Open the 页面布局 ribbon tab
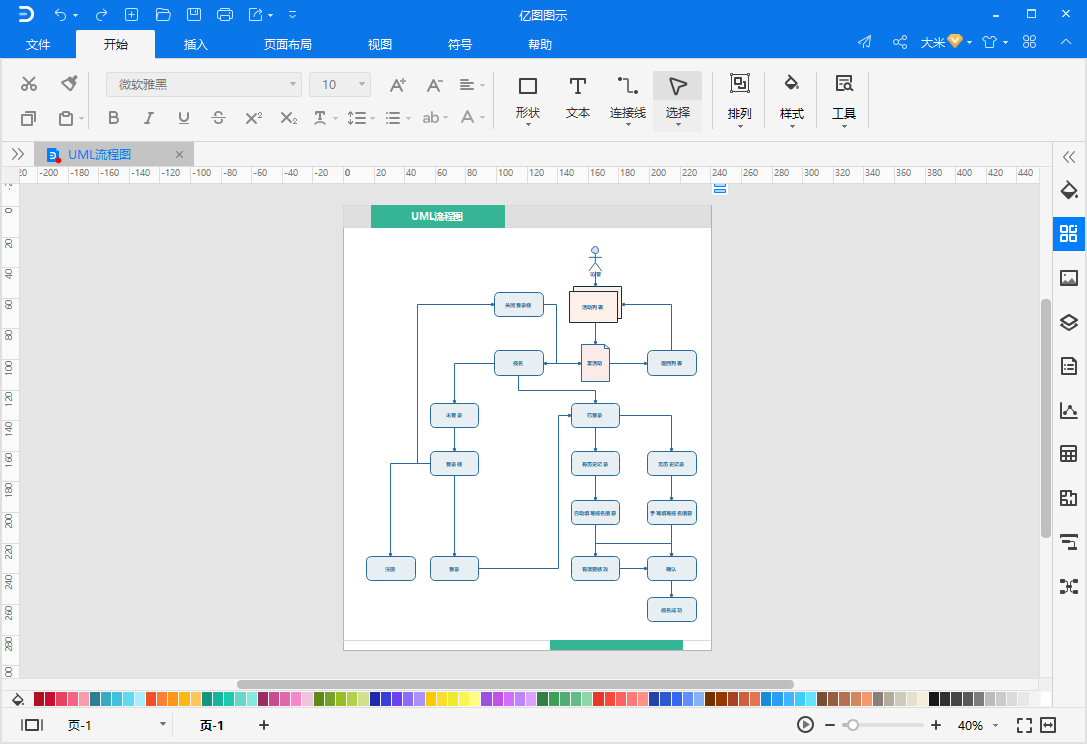Image resolution: width=1087 pixels, height=744 pixels. pyautogui.click(x=288, y=44)
